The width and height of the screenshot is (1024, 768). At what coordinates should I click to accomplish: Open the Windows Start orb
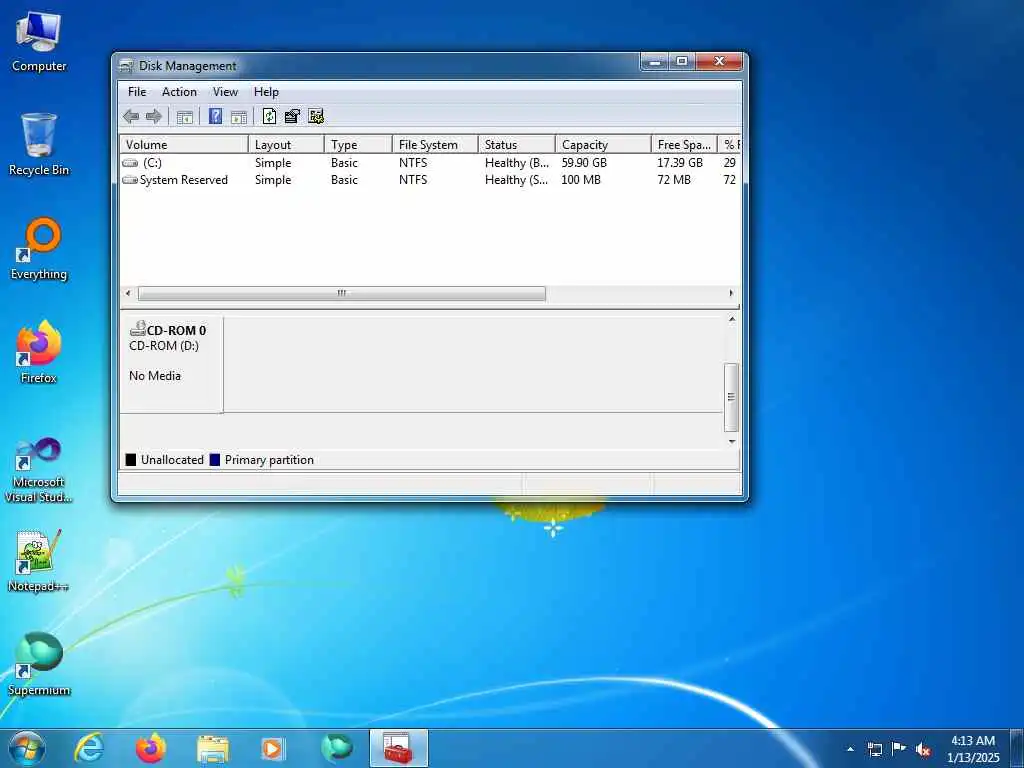click(x=27, y=748)
